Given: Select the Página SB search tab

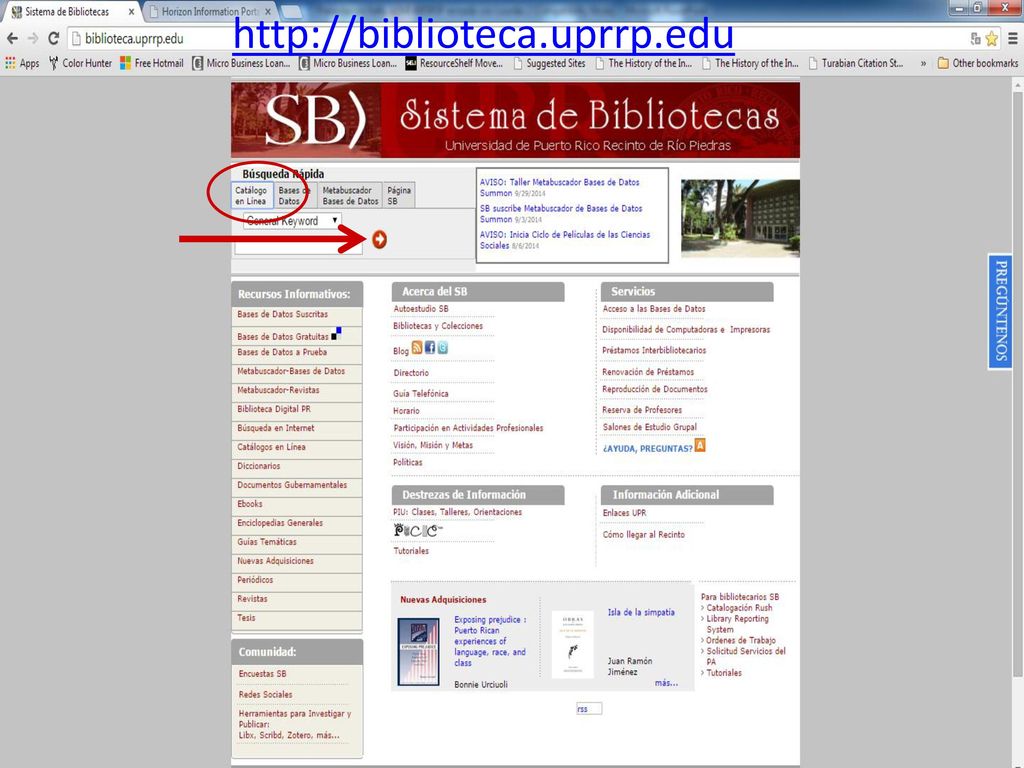Looking at the screenshot, I should [x=399, y=196].
